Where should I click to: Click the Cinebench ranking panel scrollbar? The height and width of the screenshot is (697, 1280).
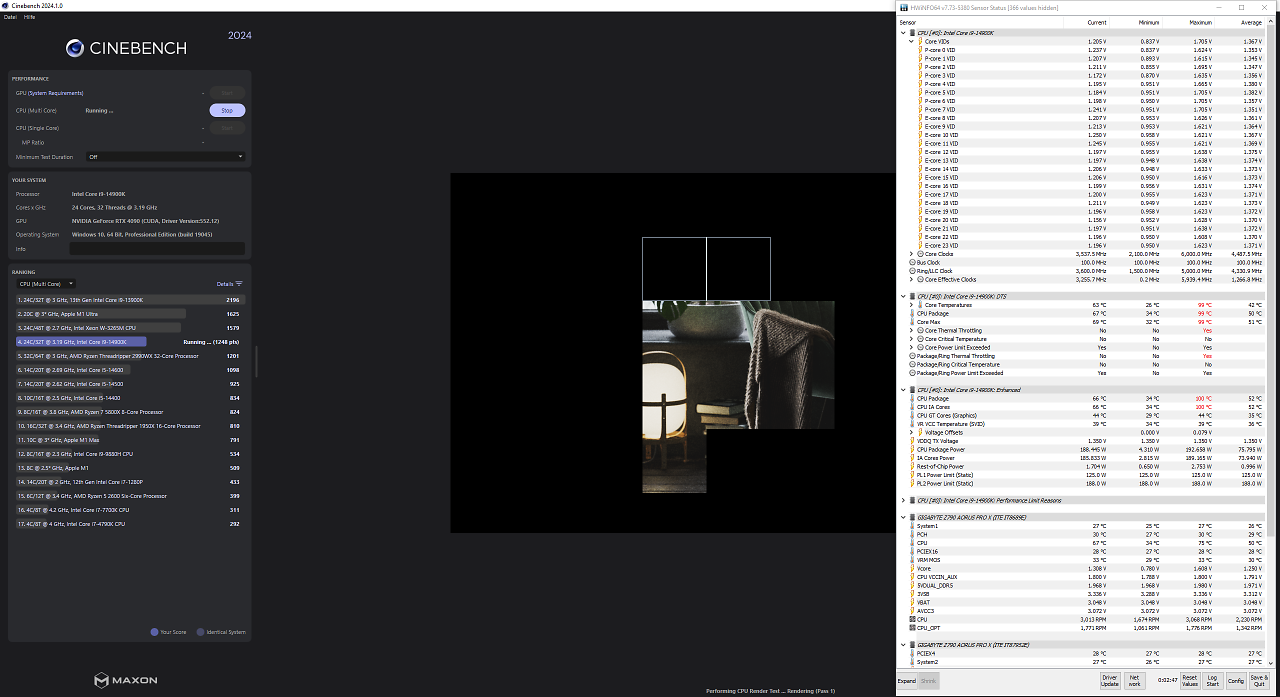(257, 362)
